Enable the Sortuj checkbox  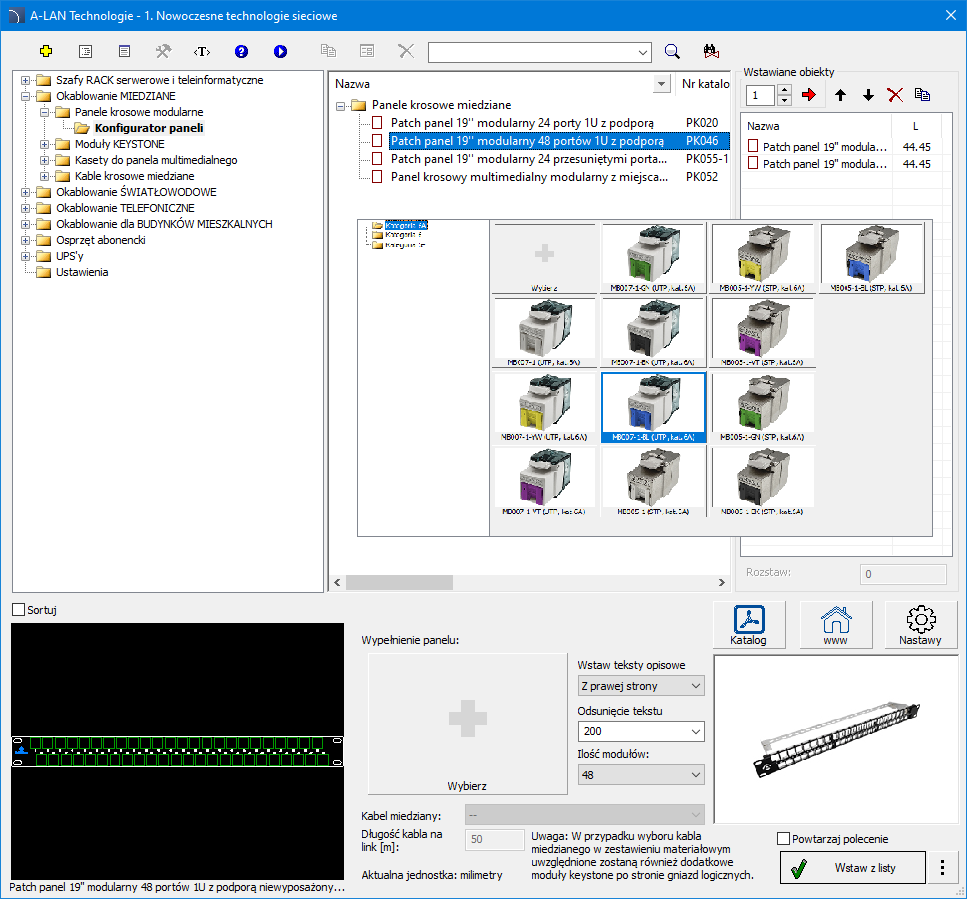(x=19, y=609)
